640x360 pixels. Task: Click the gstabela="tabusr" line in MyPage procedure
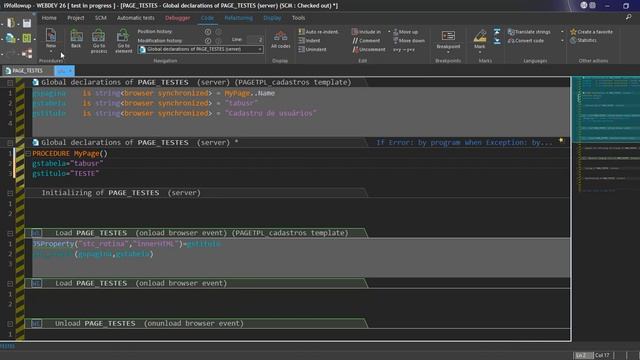68,163
